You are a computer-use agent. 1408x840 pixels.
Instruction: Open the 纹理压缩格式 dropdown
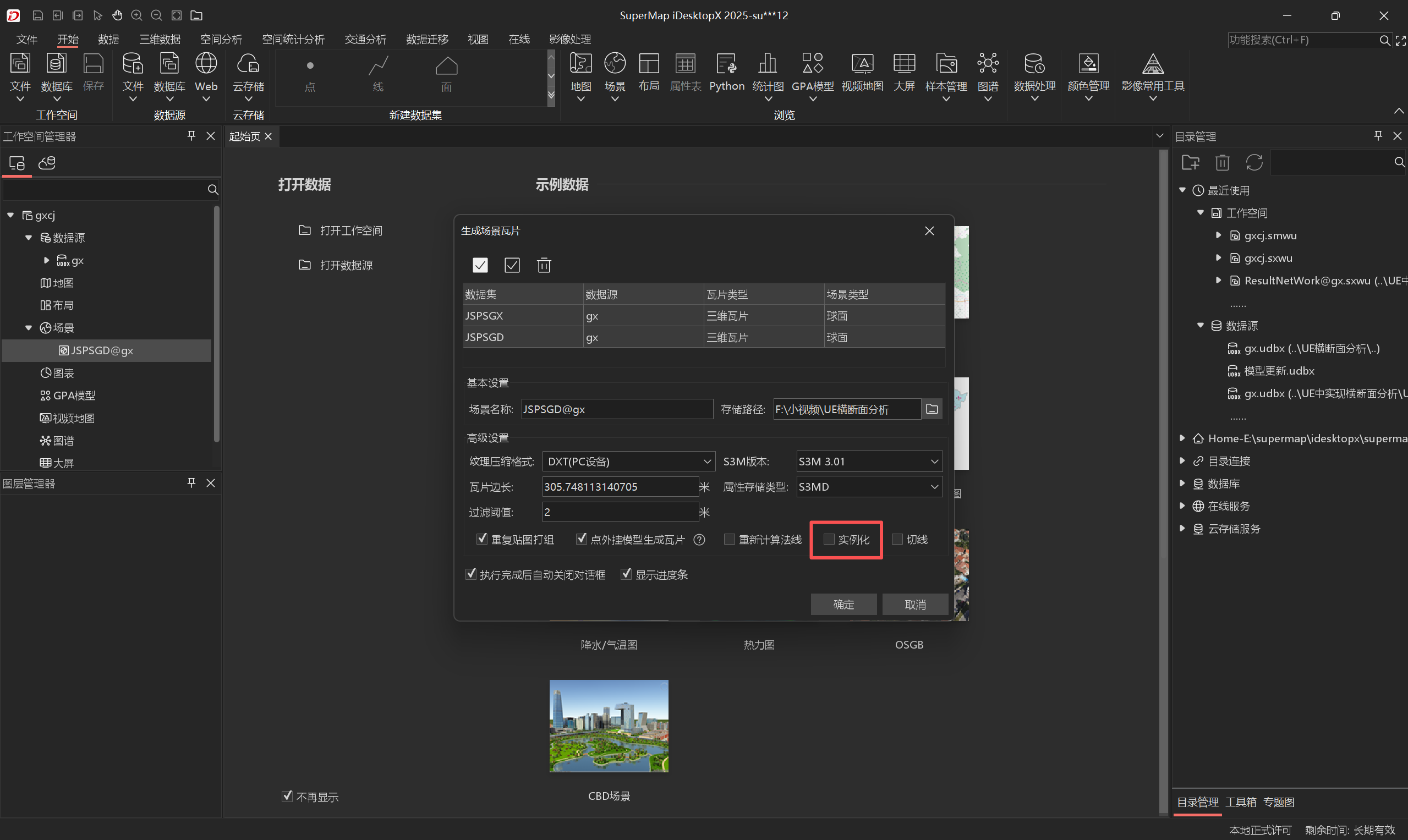coord(628,462)
